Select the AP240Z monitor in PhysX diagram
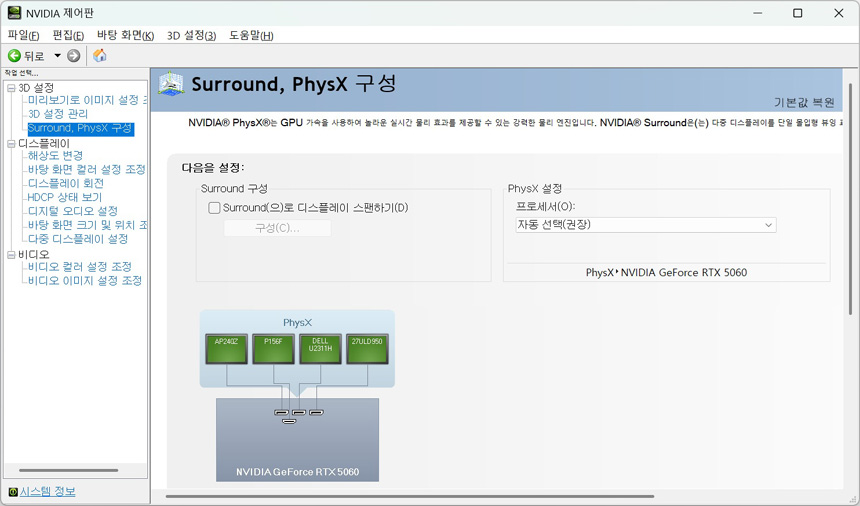This screenshot has width=860, height=506. [x=225, y=349]
